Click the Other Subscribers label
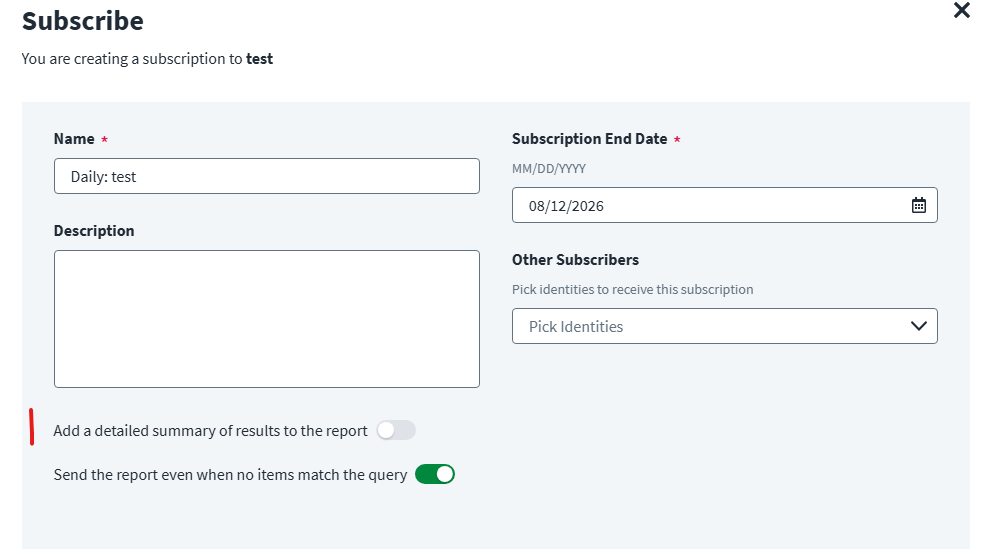Viewport: 984px width, 549px height. (x=575, y=260)
